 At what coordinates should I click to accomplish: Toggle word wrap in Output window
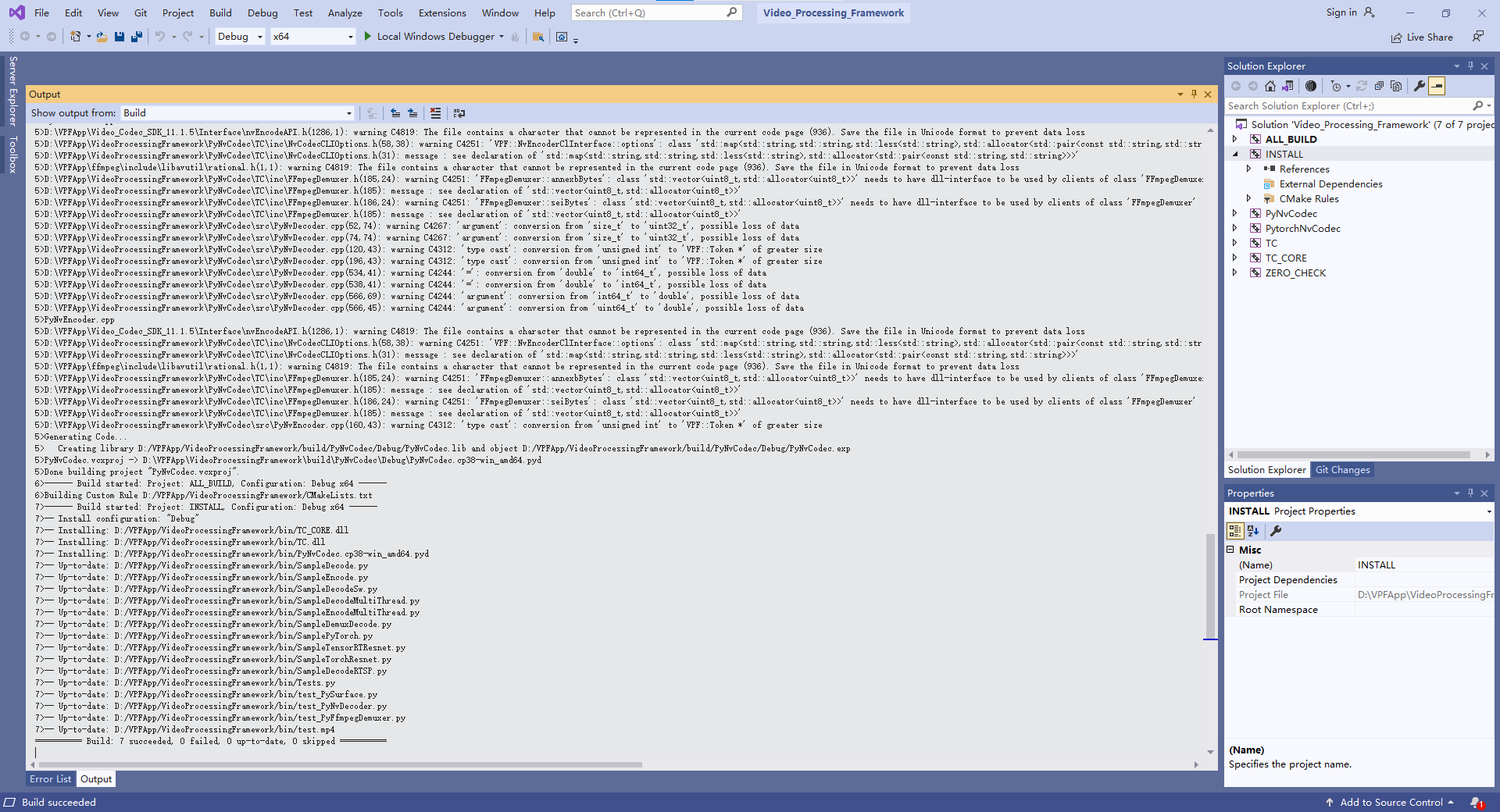pos(459,113)
